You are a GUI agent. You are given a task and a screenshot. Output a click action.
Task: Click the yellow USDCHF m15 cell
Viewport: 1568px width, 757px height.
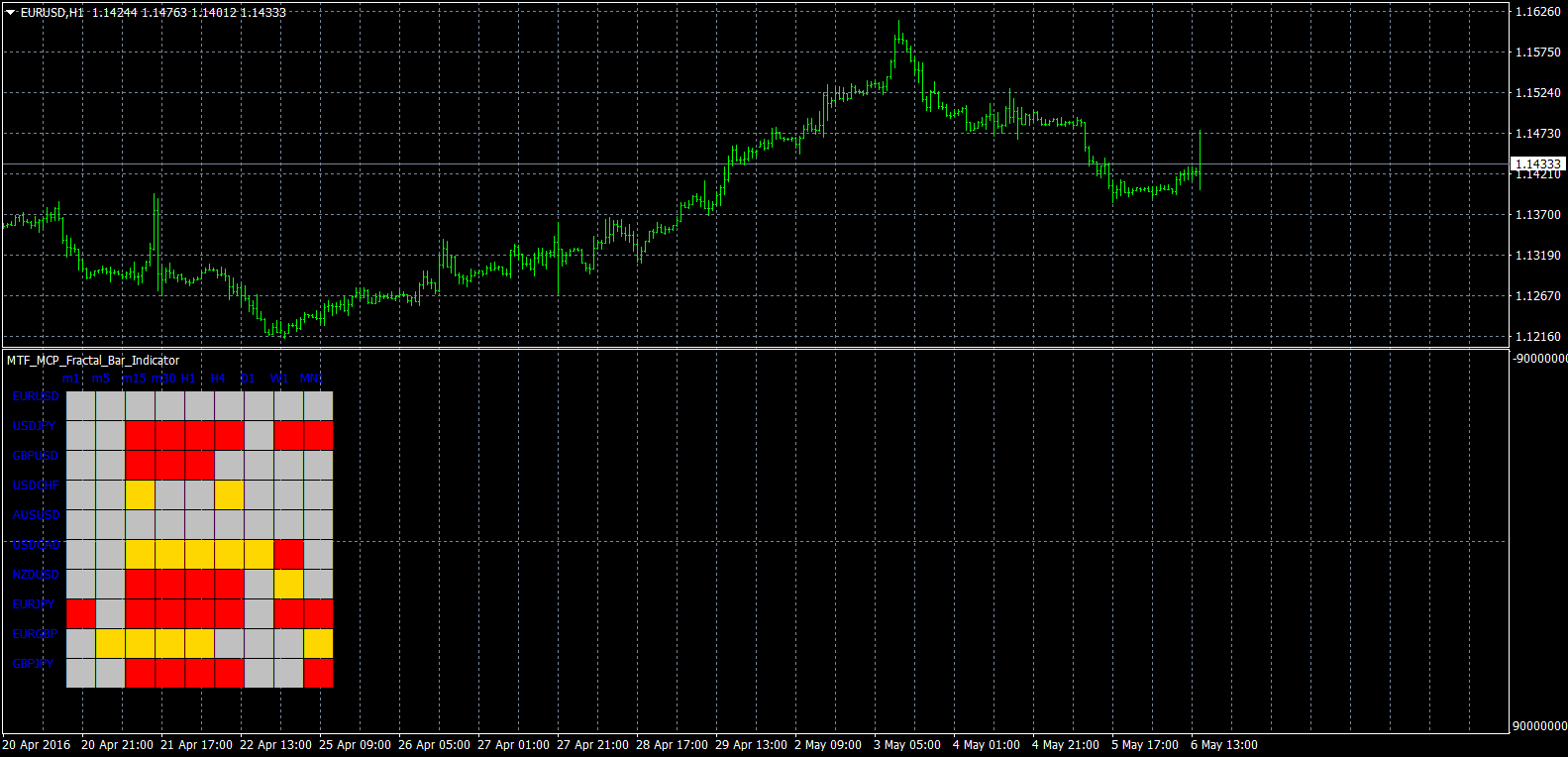(141, 494)
